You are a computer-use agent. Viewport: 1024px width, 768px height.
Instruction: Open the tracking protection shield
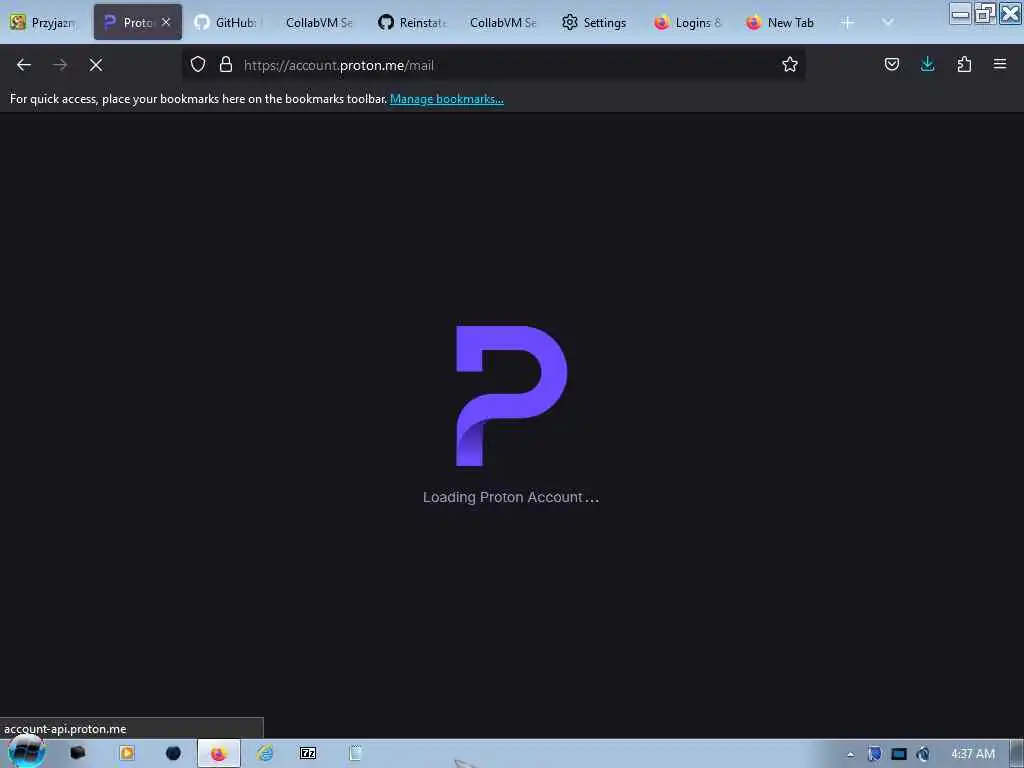tap(198, 64)
